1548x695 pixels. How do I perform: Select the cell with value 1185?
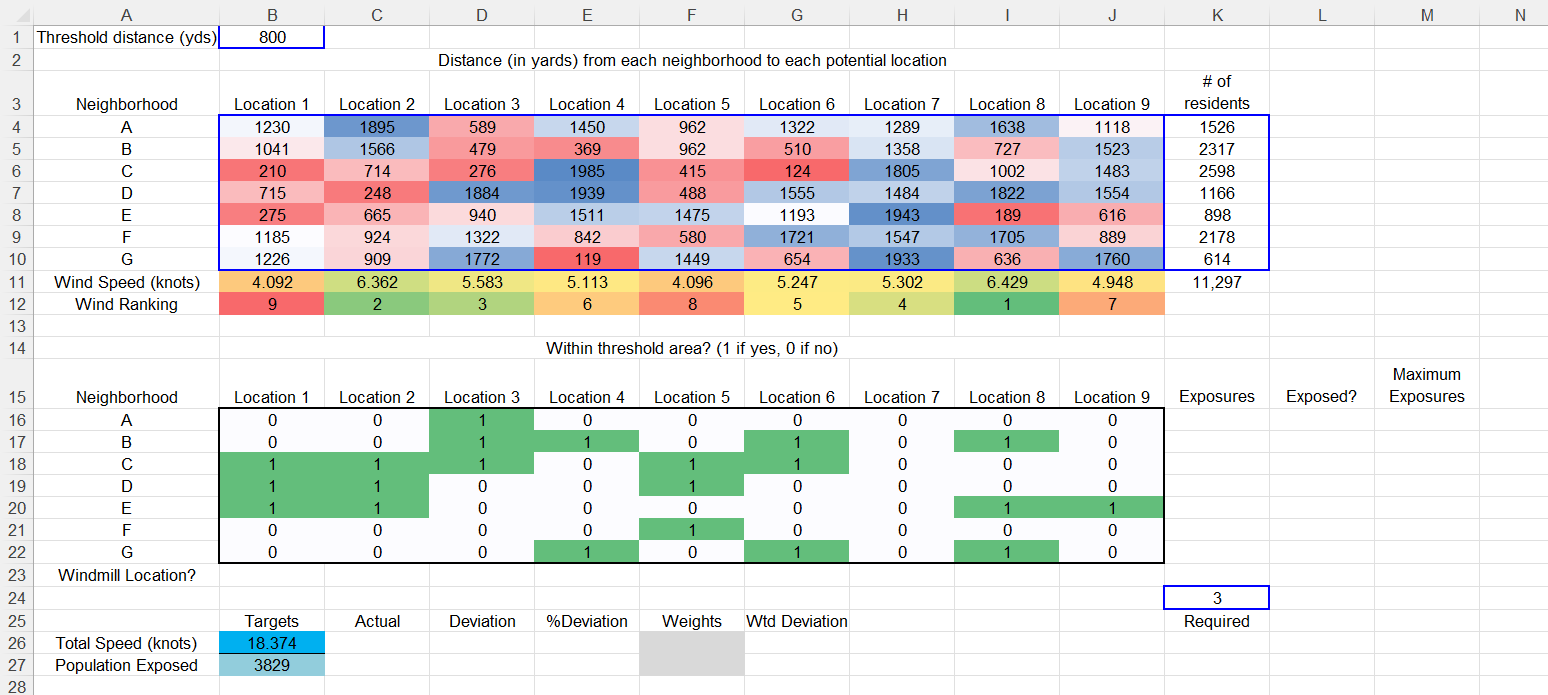coord(272,237)
